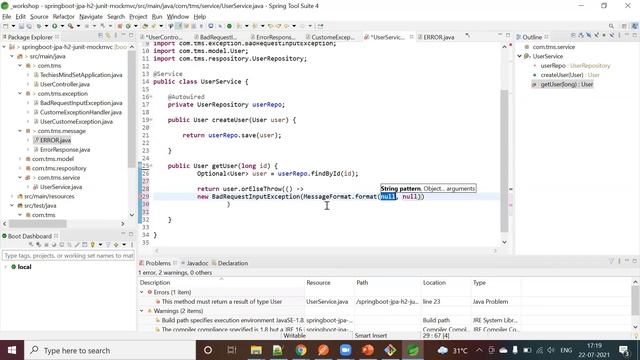Toggle Hide Static Members in Outline
This screenshot has height=360, width=640.
tap(596, 36)
